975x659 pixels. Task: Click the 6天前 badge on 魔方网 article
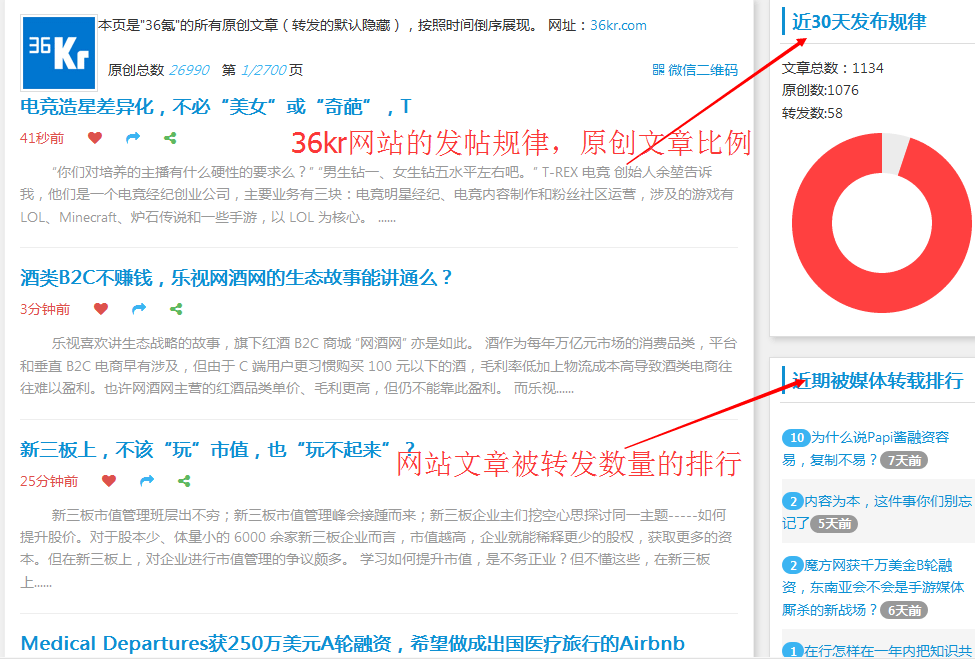coord(904,611)
